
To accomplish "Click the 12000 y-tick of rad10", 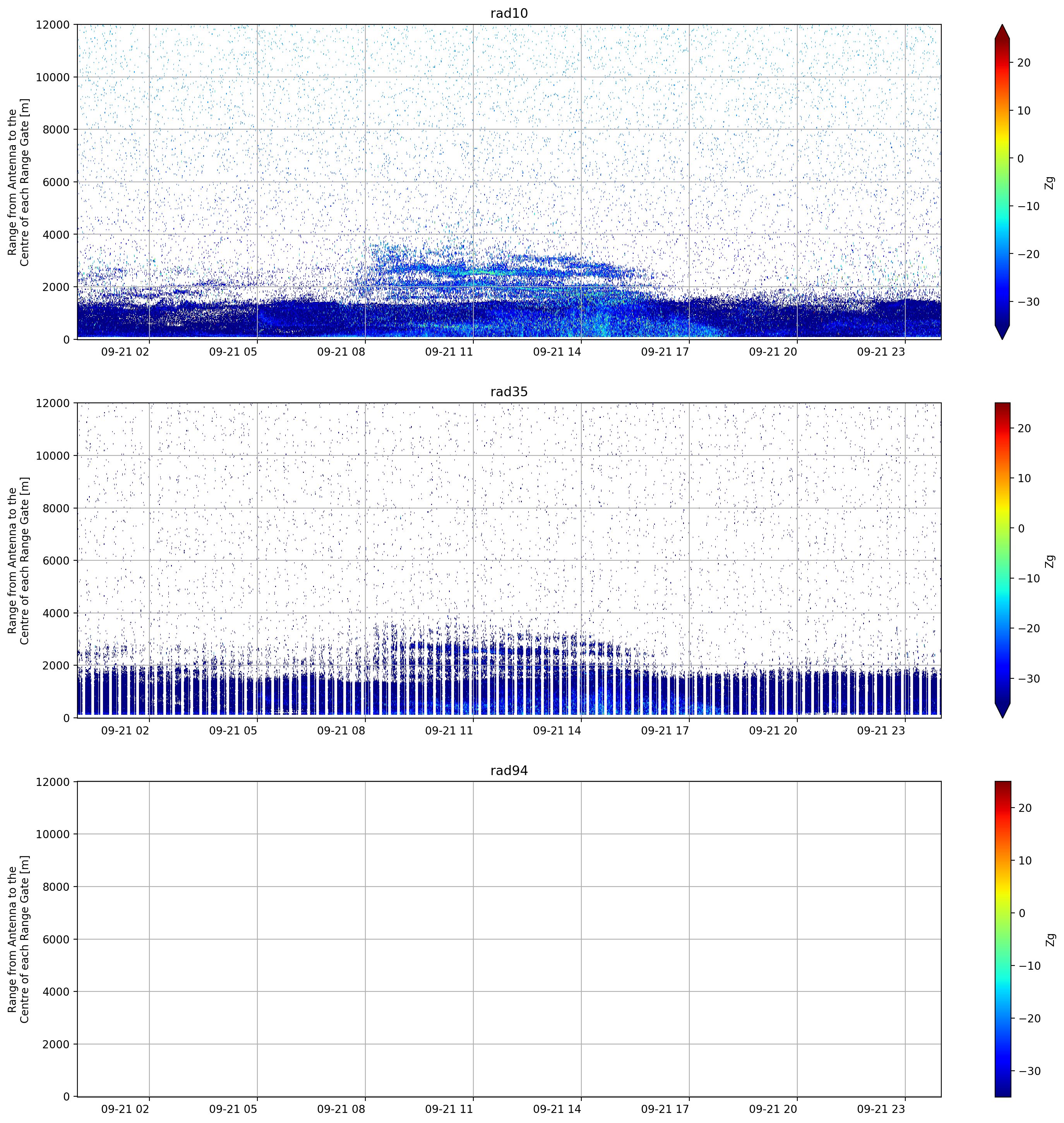I will tap(53, 25).
